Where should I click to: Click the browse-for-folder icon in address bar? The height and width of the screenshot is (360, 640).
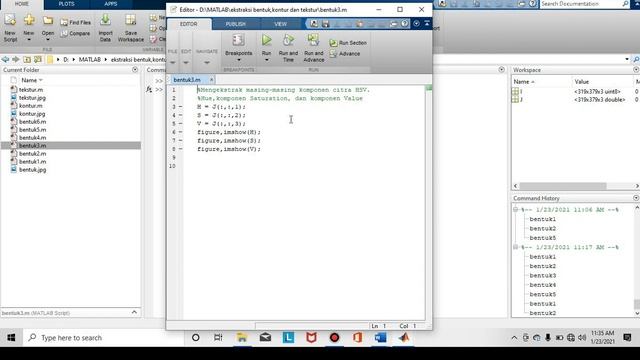pyautogui.click(x=38, y=60)
